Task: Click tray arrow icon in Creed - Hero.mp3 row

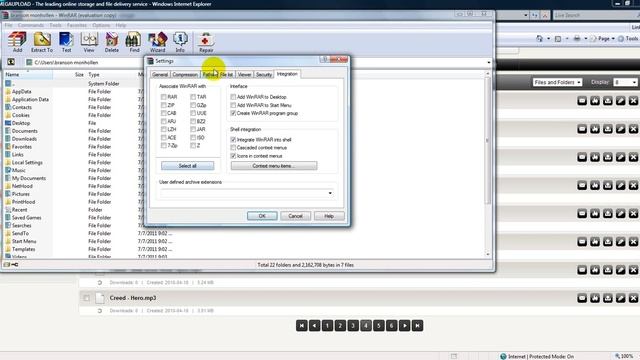Action: (x=608, y=298)
